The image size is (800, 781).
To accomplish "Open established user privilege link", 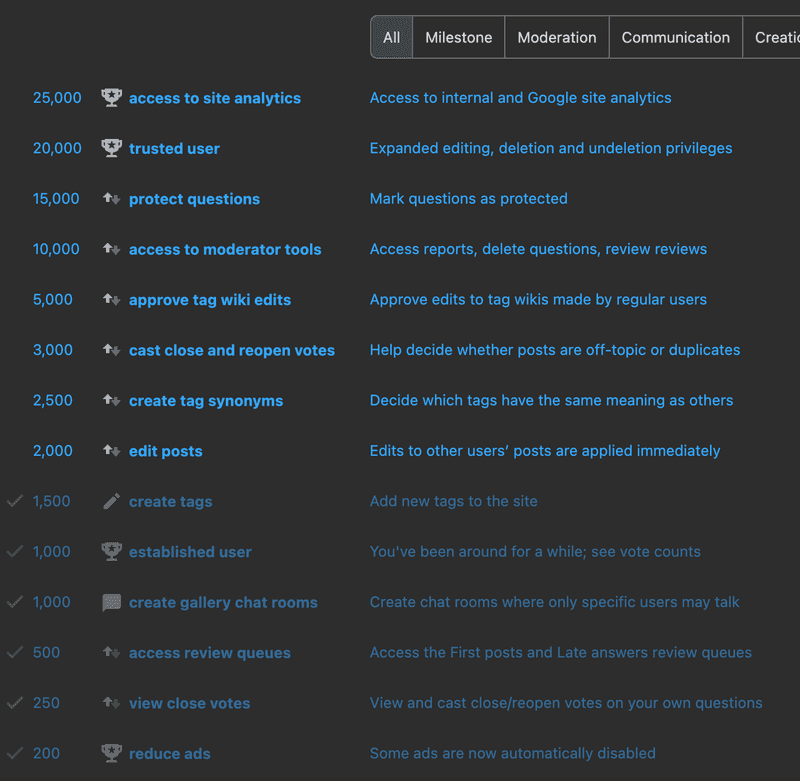I will click(190, 552).
